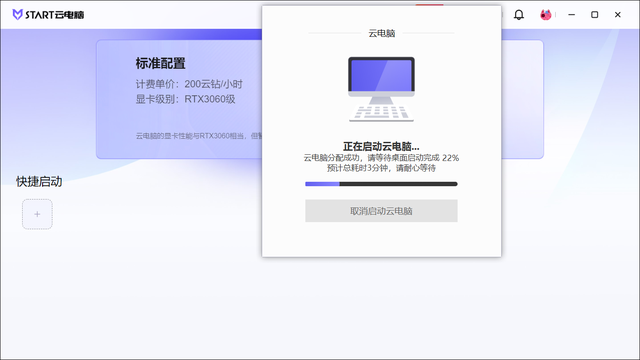
Task: Maximize the START window
Action: [595, 15]
